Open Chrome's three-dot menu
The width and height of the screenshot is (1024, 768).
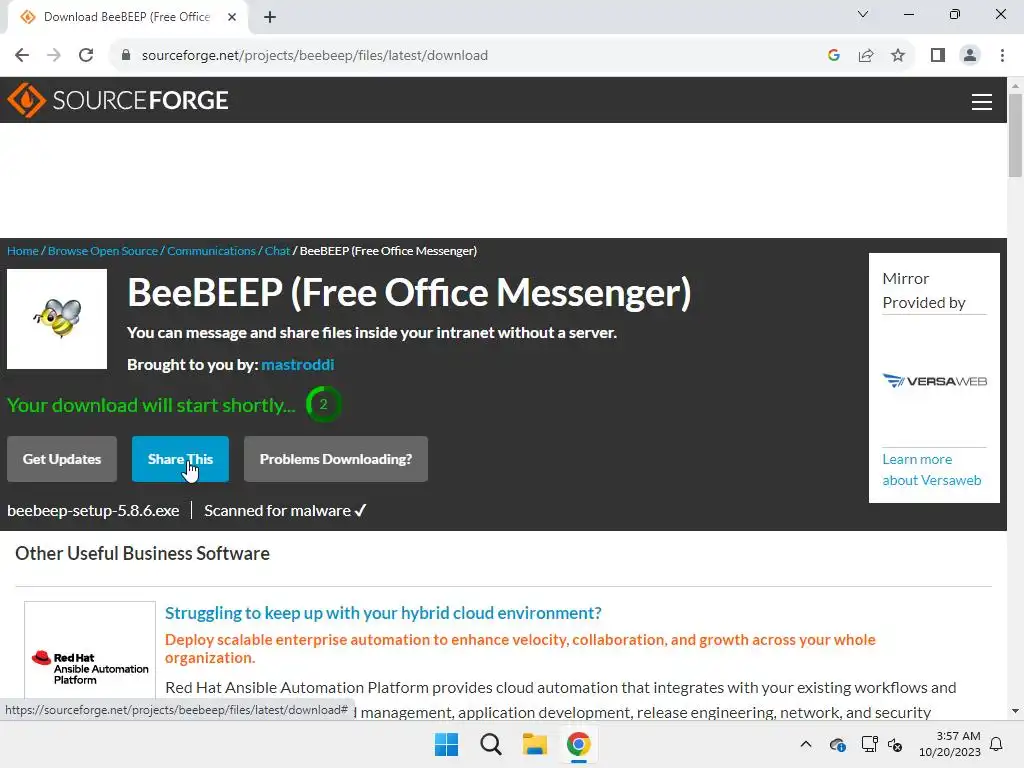coord(1002,55)
